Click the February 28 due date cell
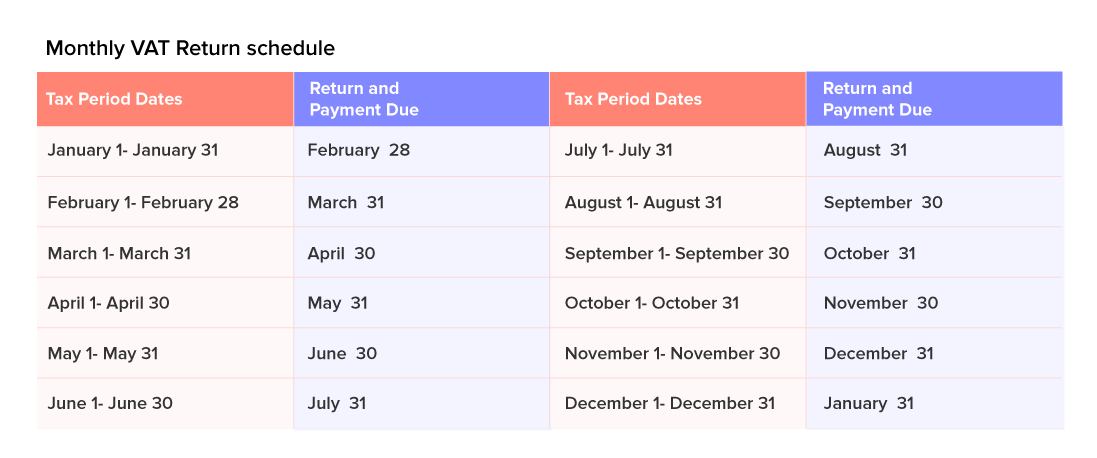The height and width of the screenshot is (458, 1097). [x=359, y=151]
